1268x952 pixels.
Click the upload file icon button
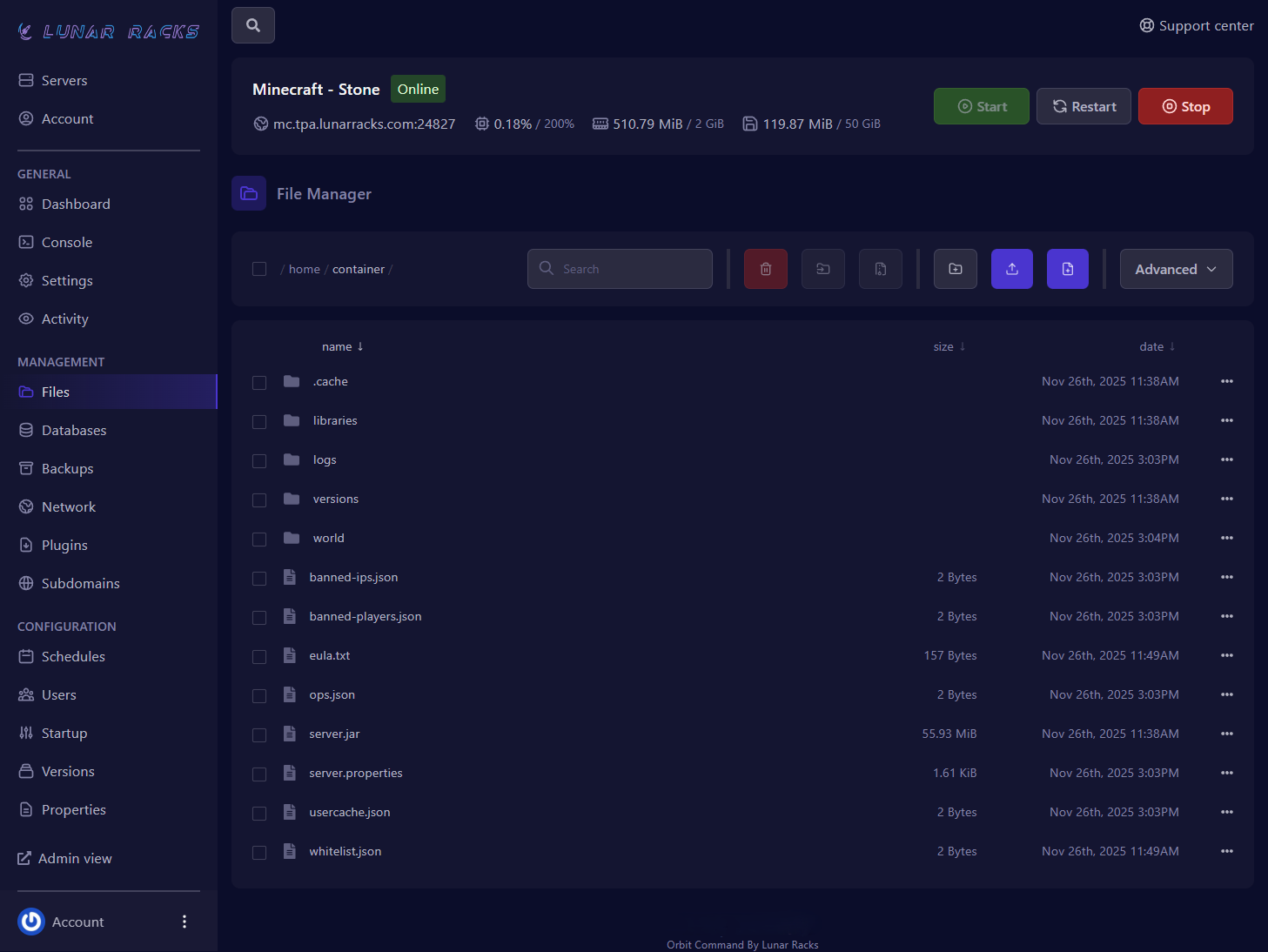[x=1011, y=269]
